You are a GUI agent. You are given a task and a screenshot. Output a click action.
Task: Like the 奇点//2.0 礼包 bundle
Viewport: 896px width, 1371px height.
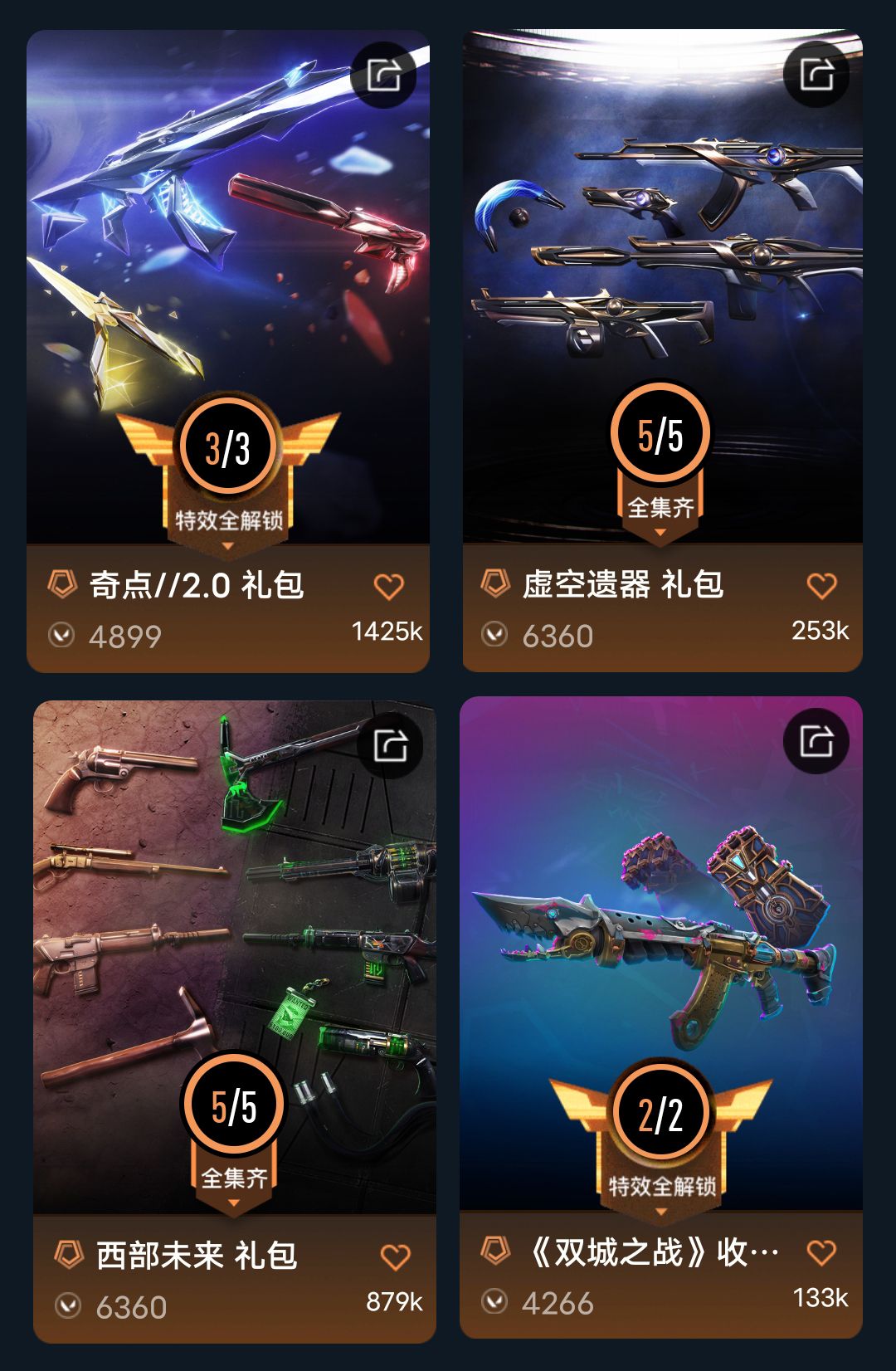(x=388, y=587)
